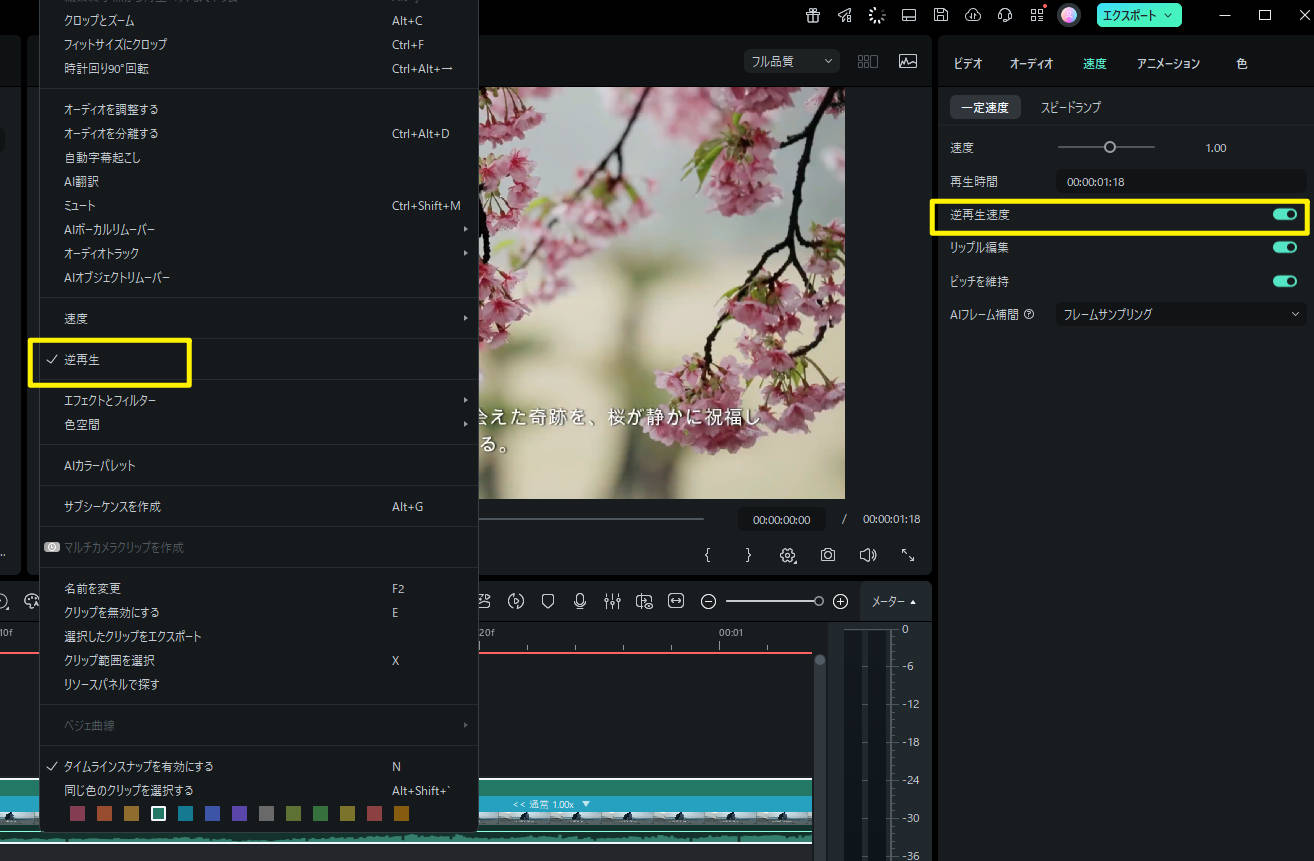The width and height of the screenshot is (1314, 861).
Task: Switch to the スピードランプ button
Action: coord(1070,107)
